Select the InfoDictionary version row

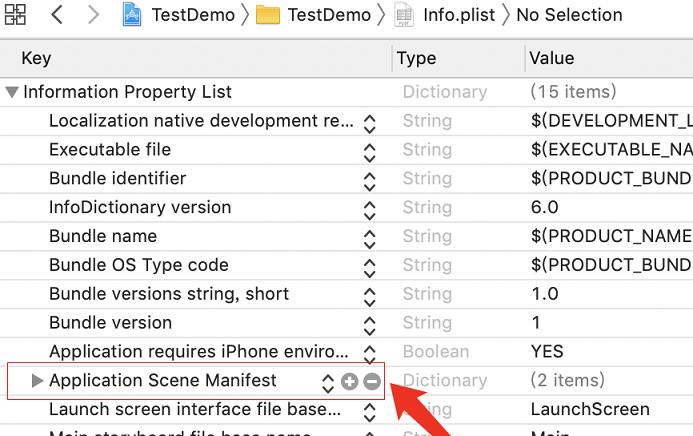[x=140, y=208]
